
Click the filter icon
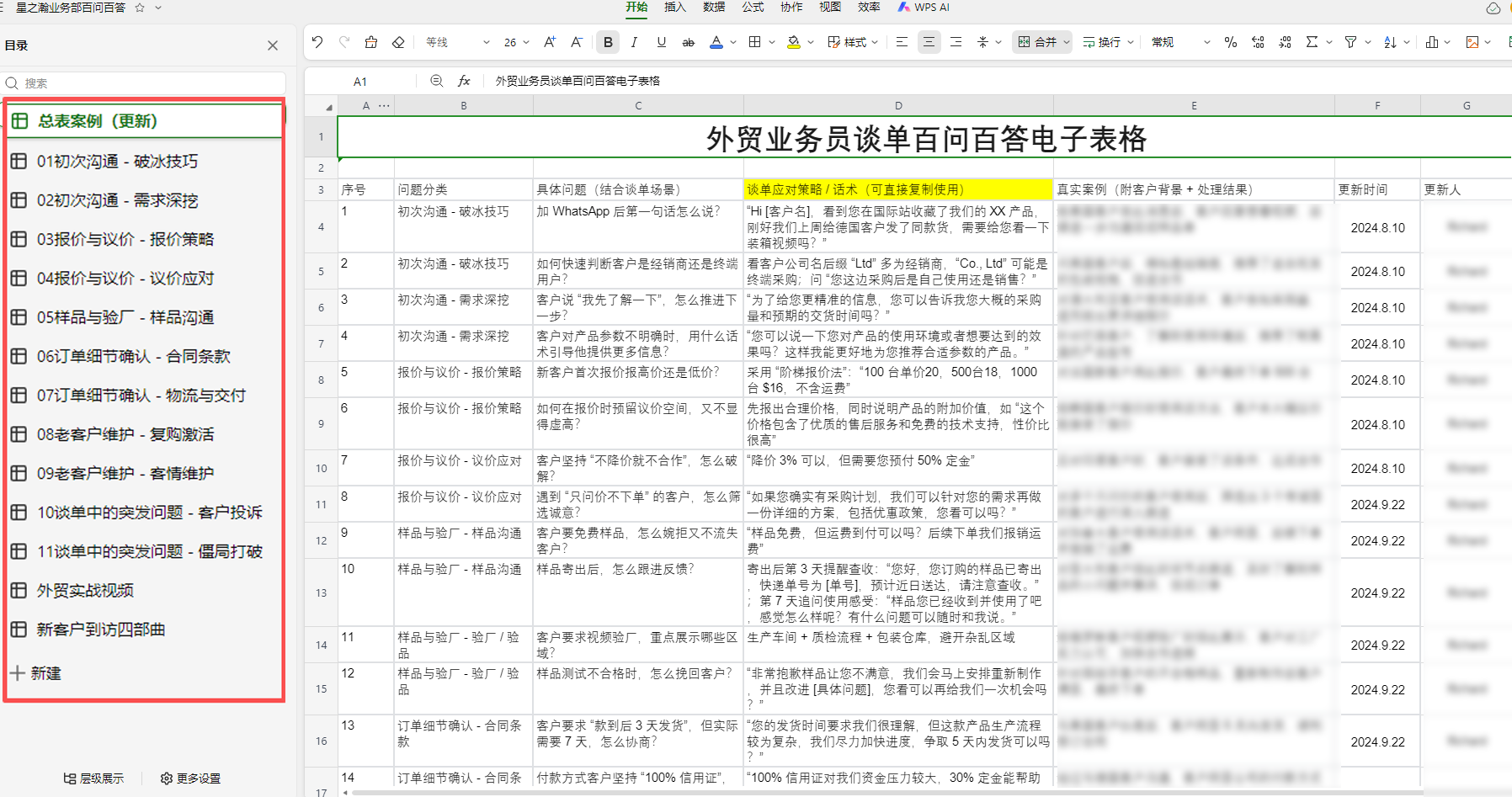pos(1350,41)
